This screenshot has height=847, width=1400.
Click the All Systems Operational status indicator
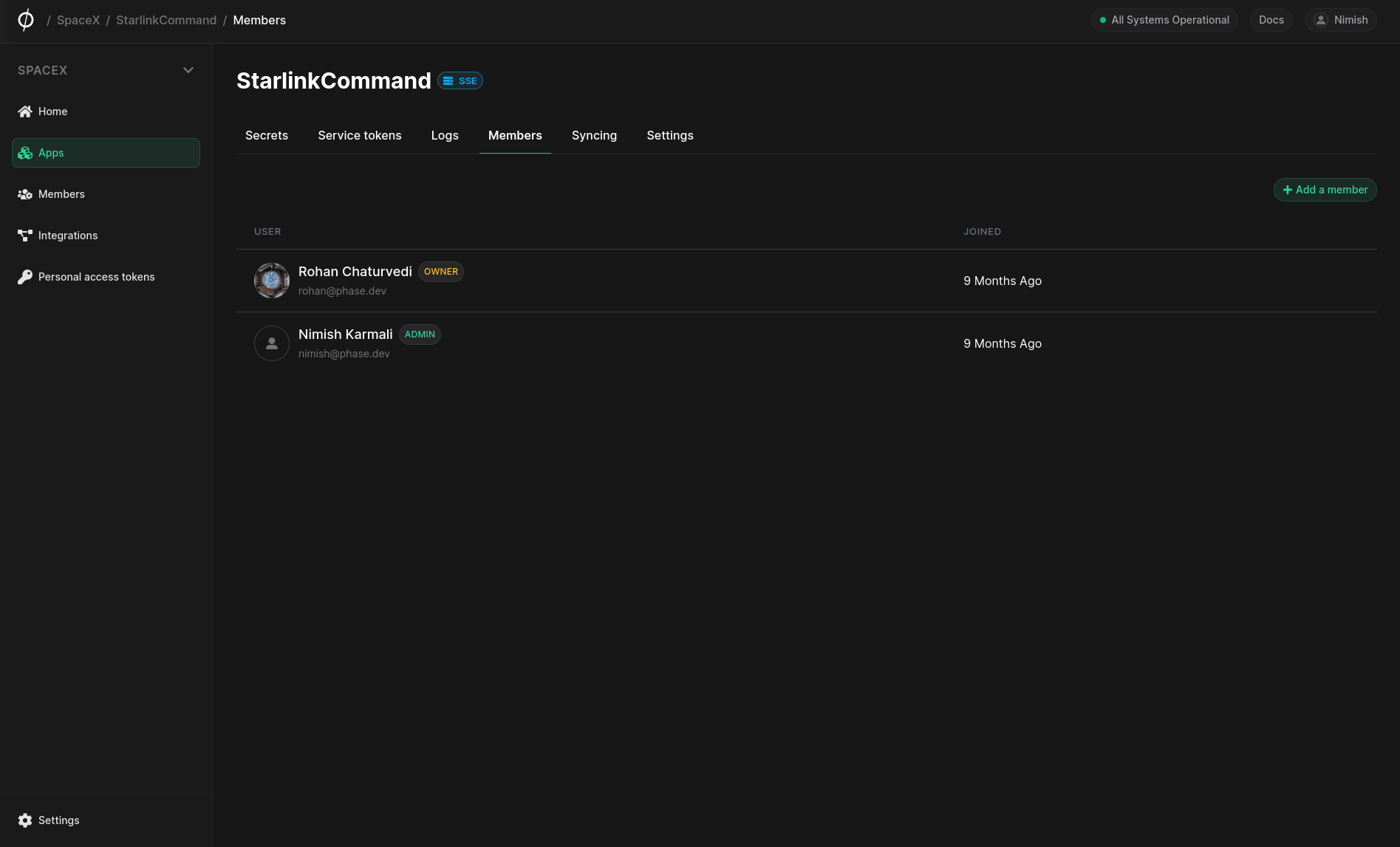point(1164,20)
